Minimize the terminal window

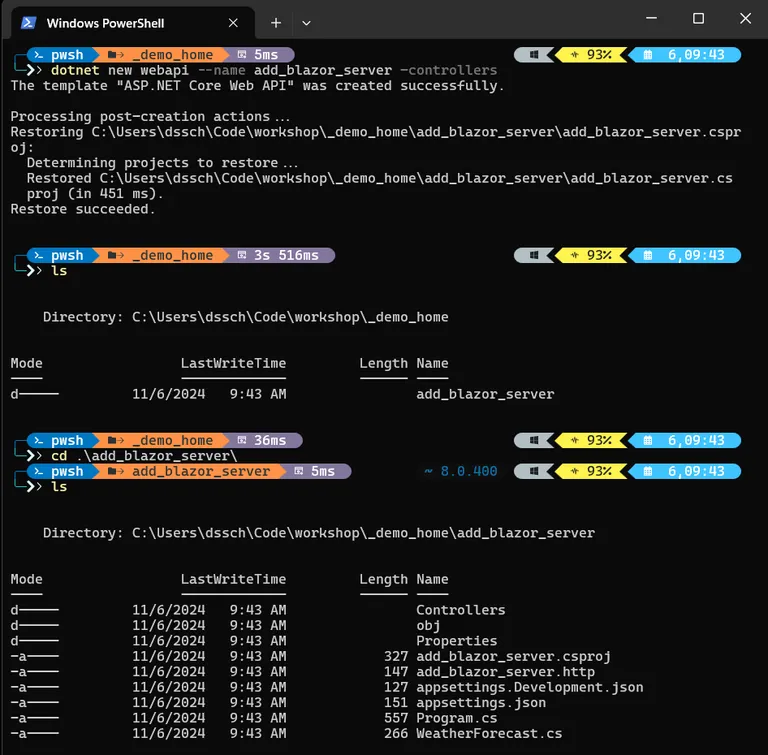pos(652,19)
